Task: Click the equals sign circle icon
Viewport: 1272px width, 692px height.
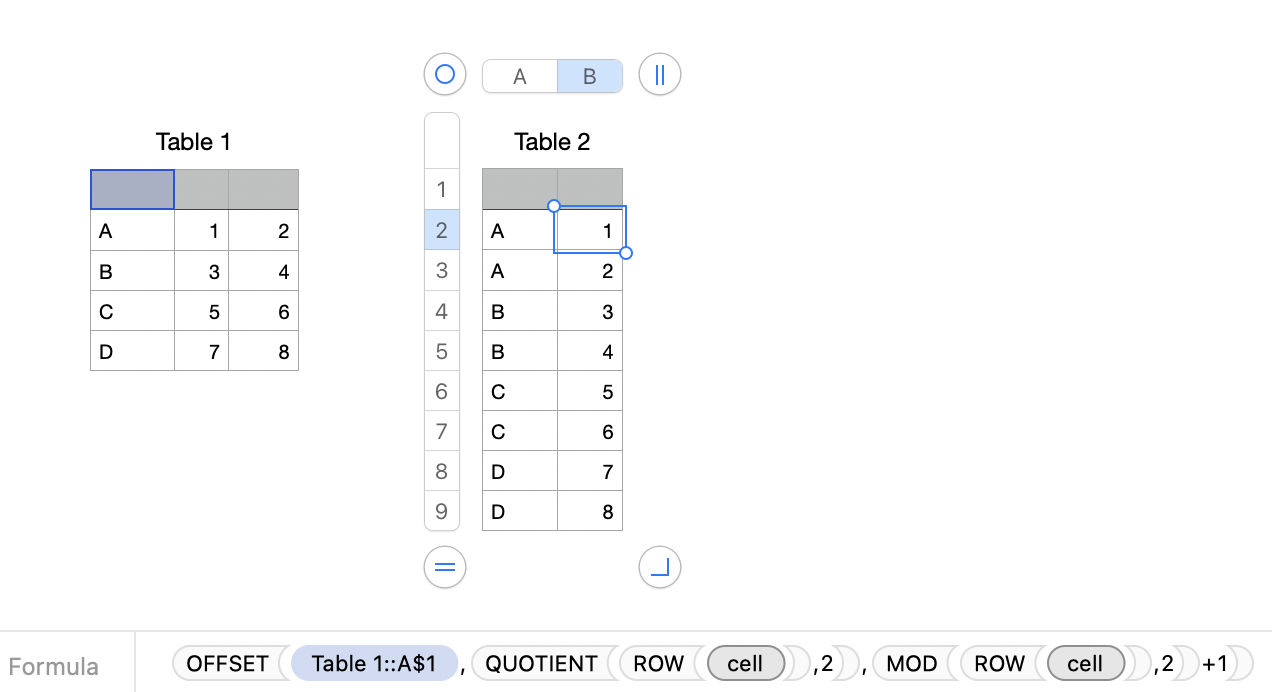Action: click(x=444, y=567)
